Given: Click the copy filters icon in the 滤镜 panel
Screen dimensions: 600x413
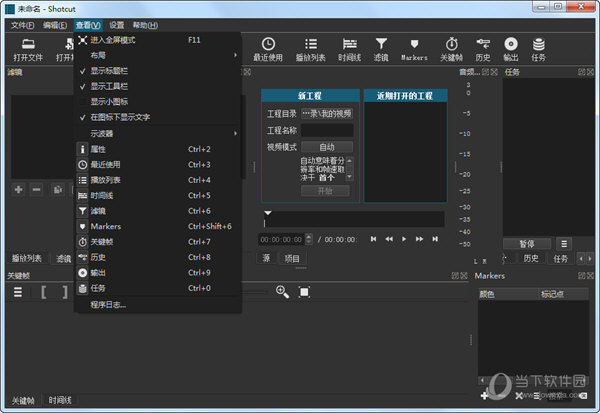Looking at the screenshot, I should click(58, 189).
